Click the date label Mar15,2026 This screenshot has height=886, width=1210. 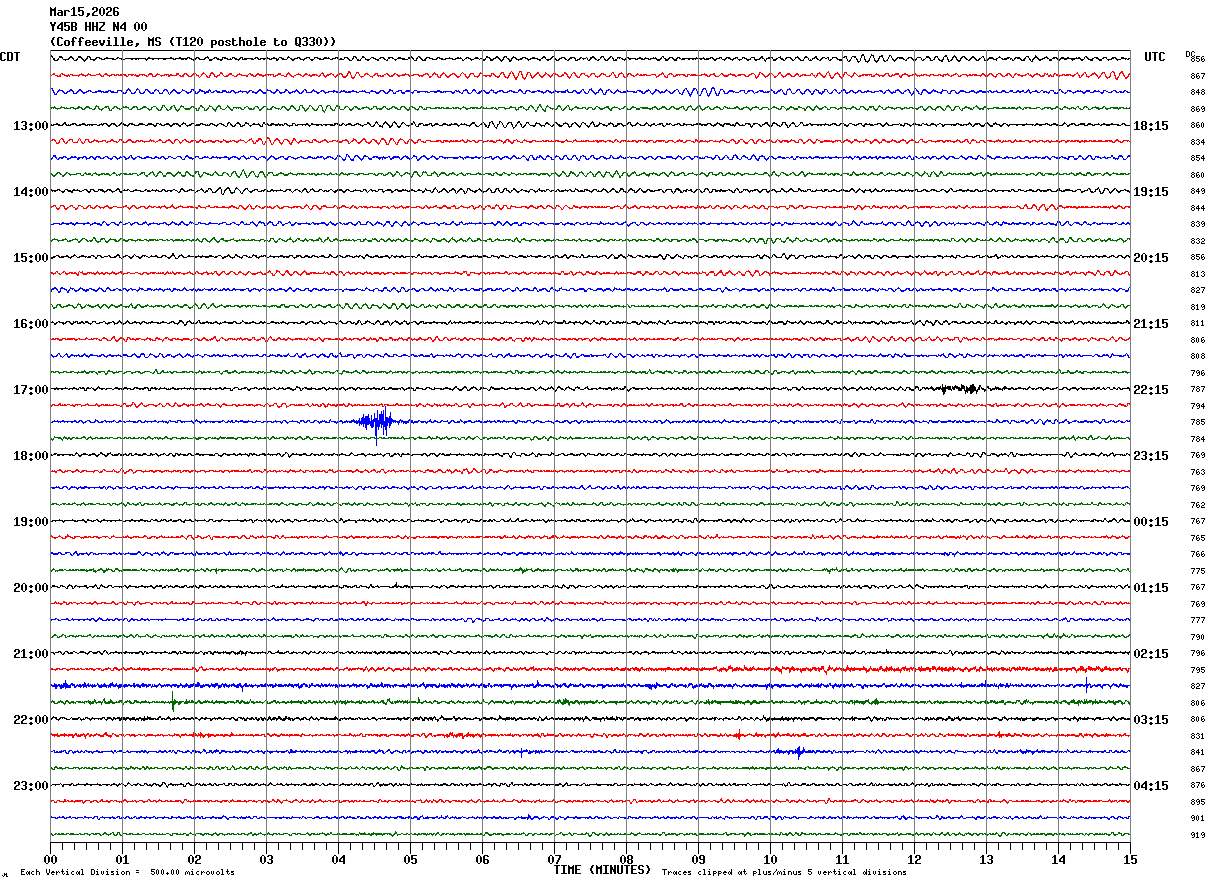tap(84, 12)
